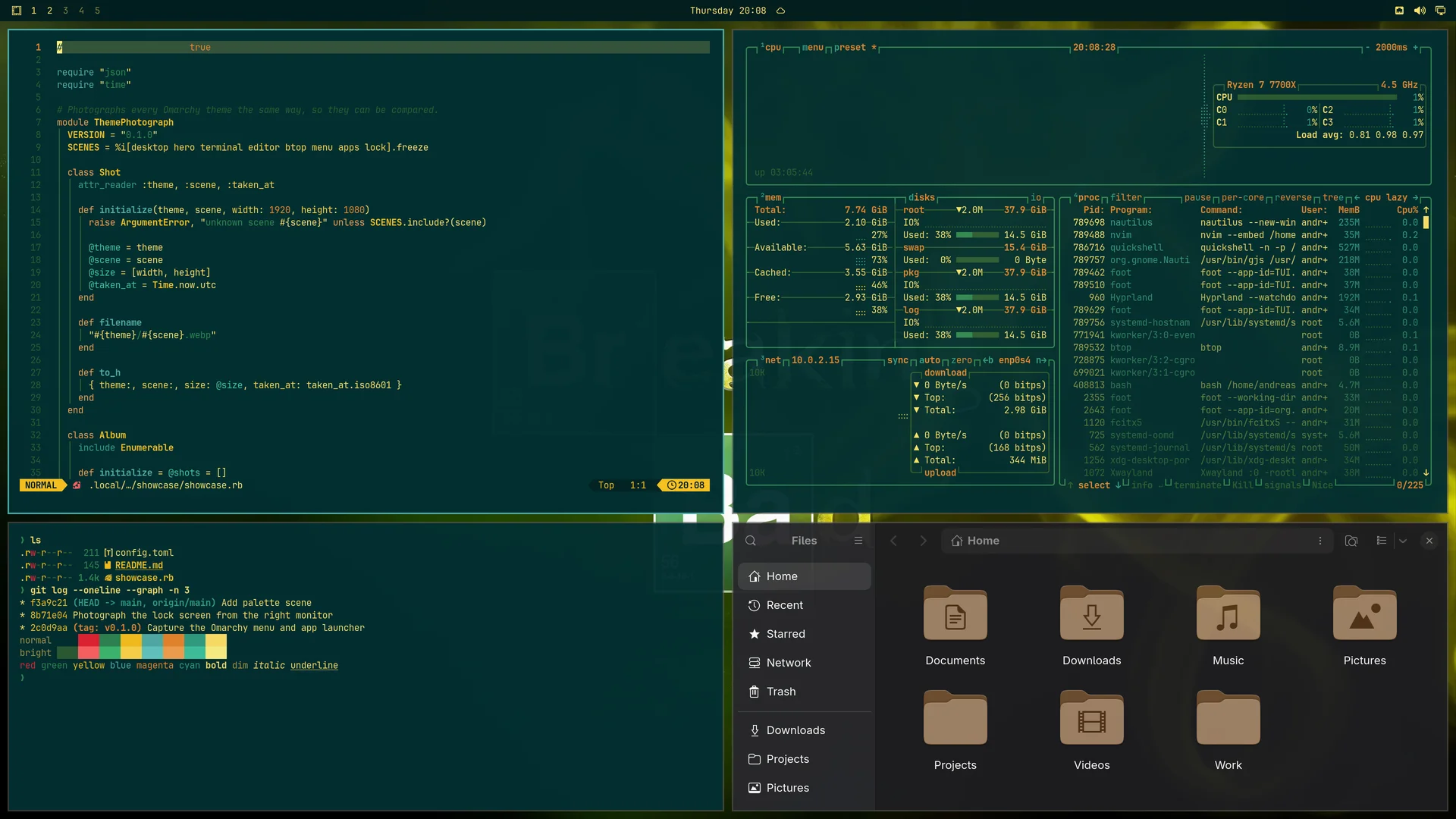1456x819 pixels.
Task: Click the omarchy logo in top bar
Action: point(17,11)
